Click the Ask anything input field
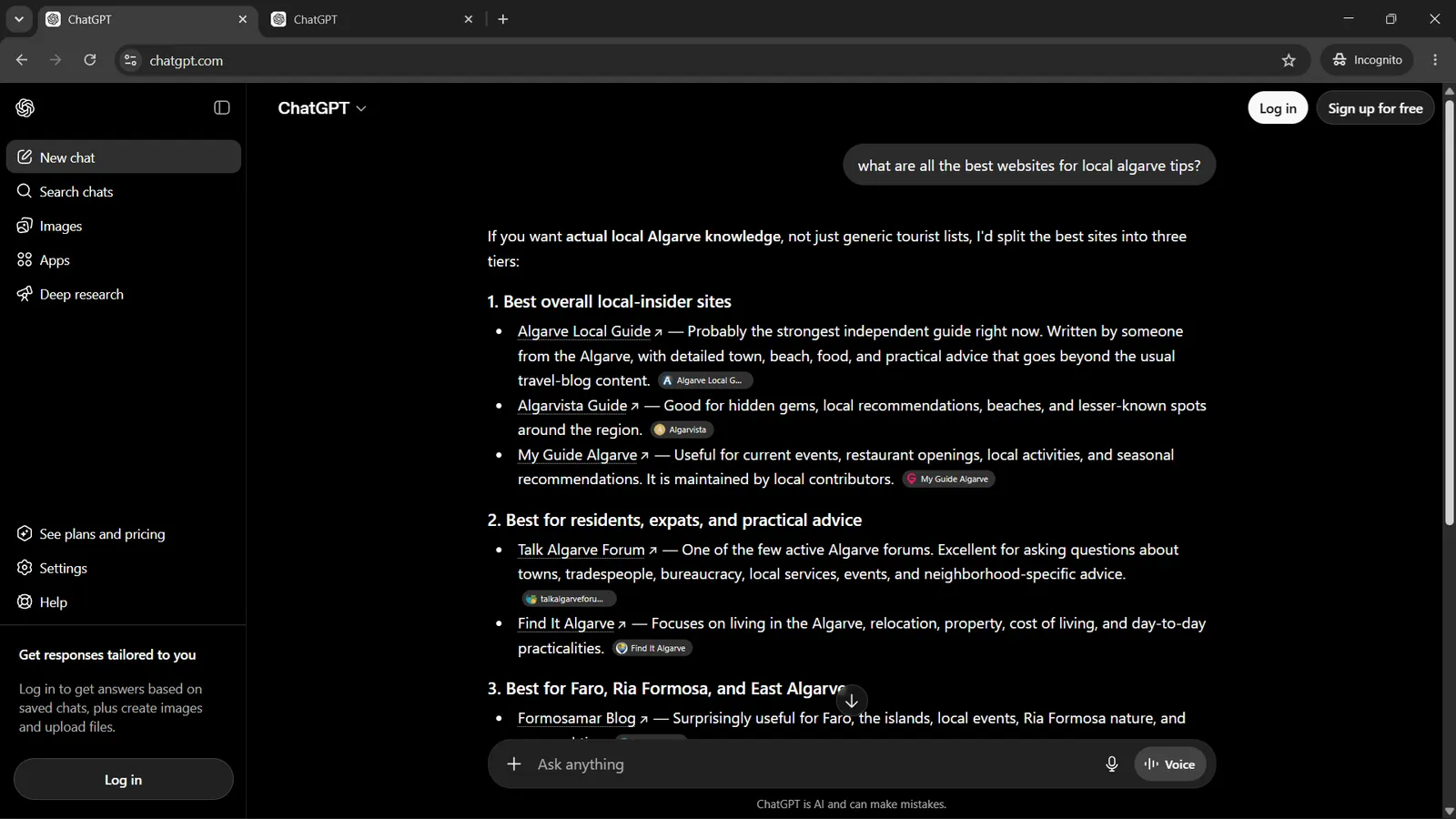This screenshot has height=819, width=1456. pos(810,764)
